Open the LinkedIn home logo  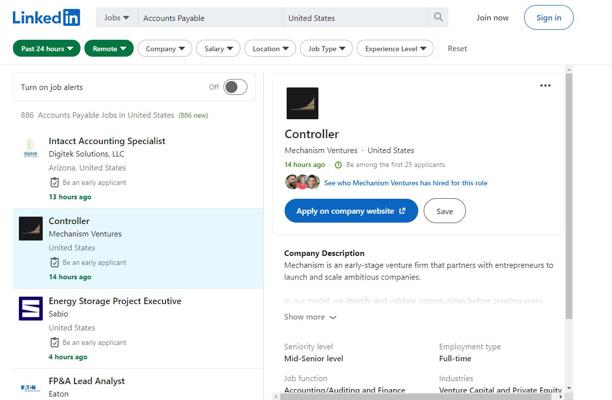click(x=46, y=18)
